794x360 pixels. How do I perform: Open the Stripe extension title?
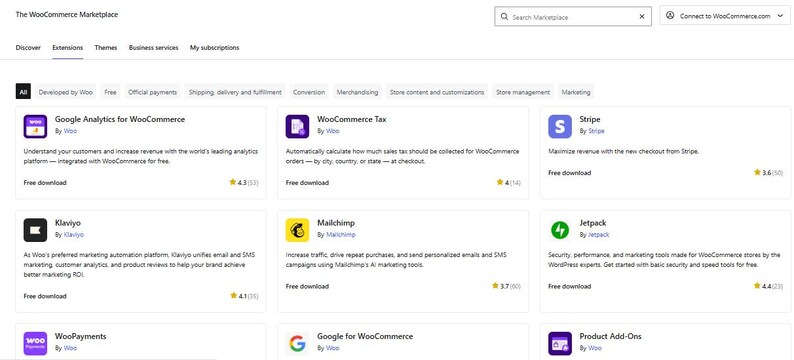tap(590, 119)
